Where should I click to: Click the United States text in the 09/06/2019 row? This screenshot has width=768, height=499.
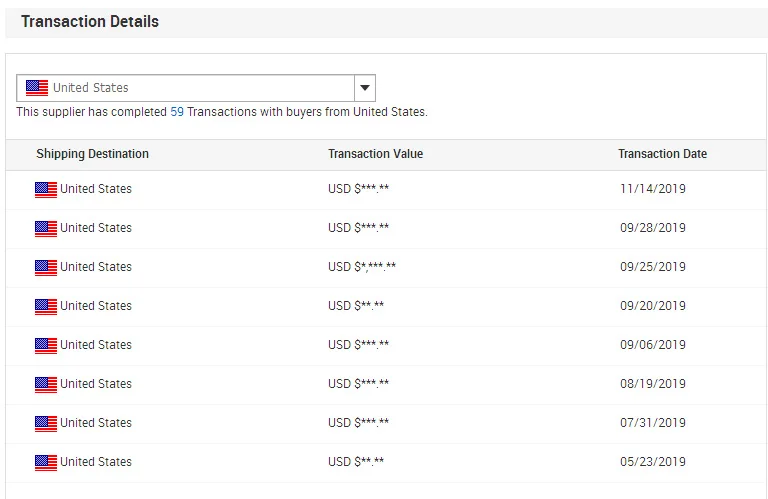pos(96,345)
